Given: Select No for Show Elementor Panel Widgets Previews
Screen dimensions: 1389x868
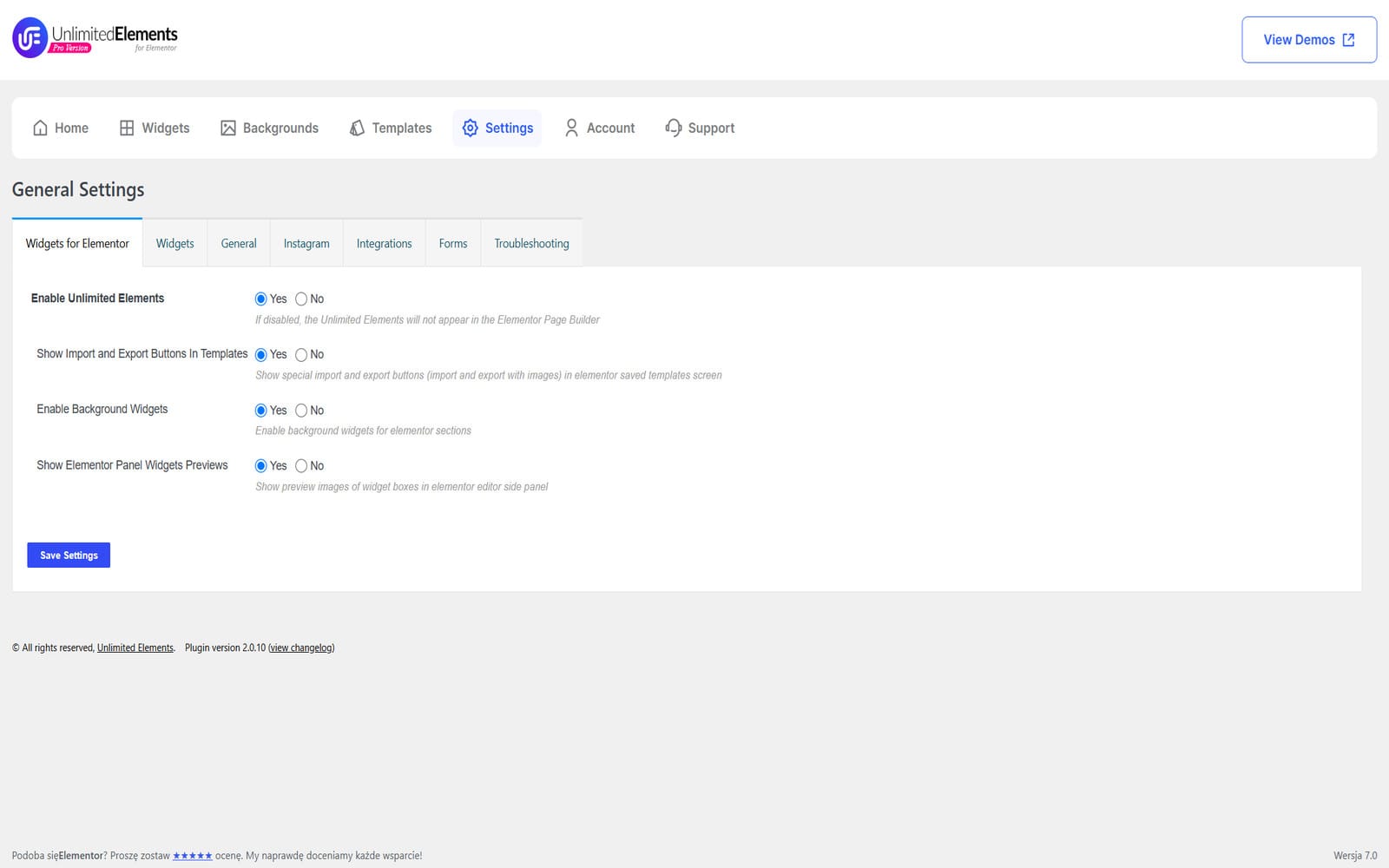Looking at the screenshot, I should pyautogui.click(x=301, y=465).
